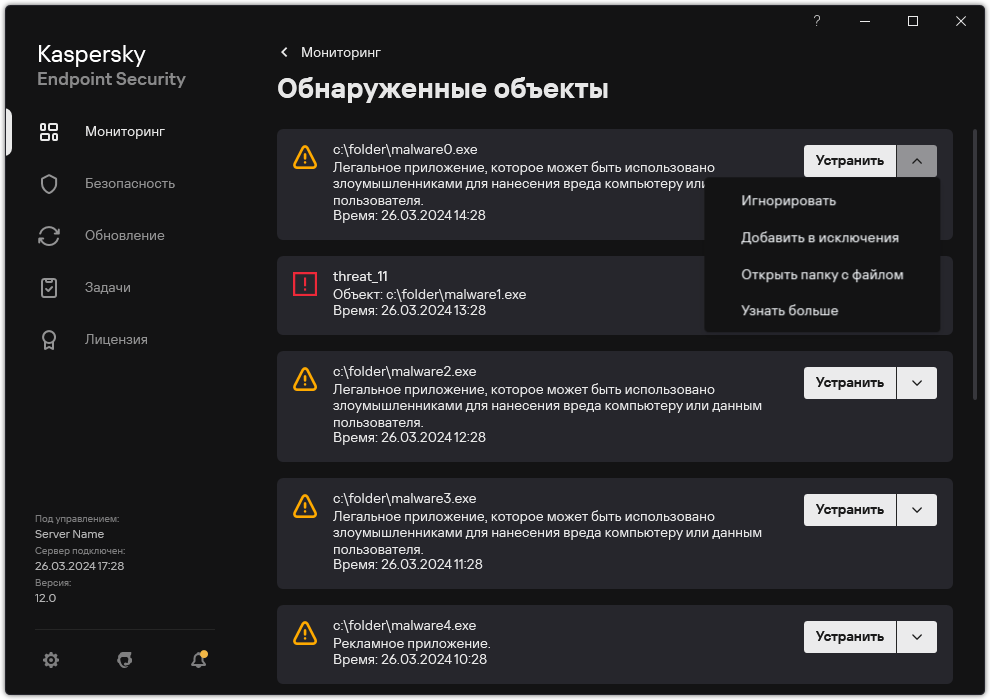Open the Задачи section icon
The height and width of the screenshot is (700, 990).
pos(49,287)
